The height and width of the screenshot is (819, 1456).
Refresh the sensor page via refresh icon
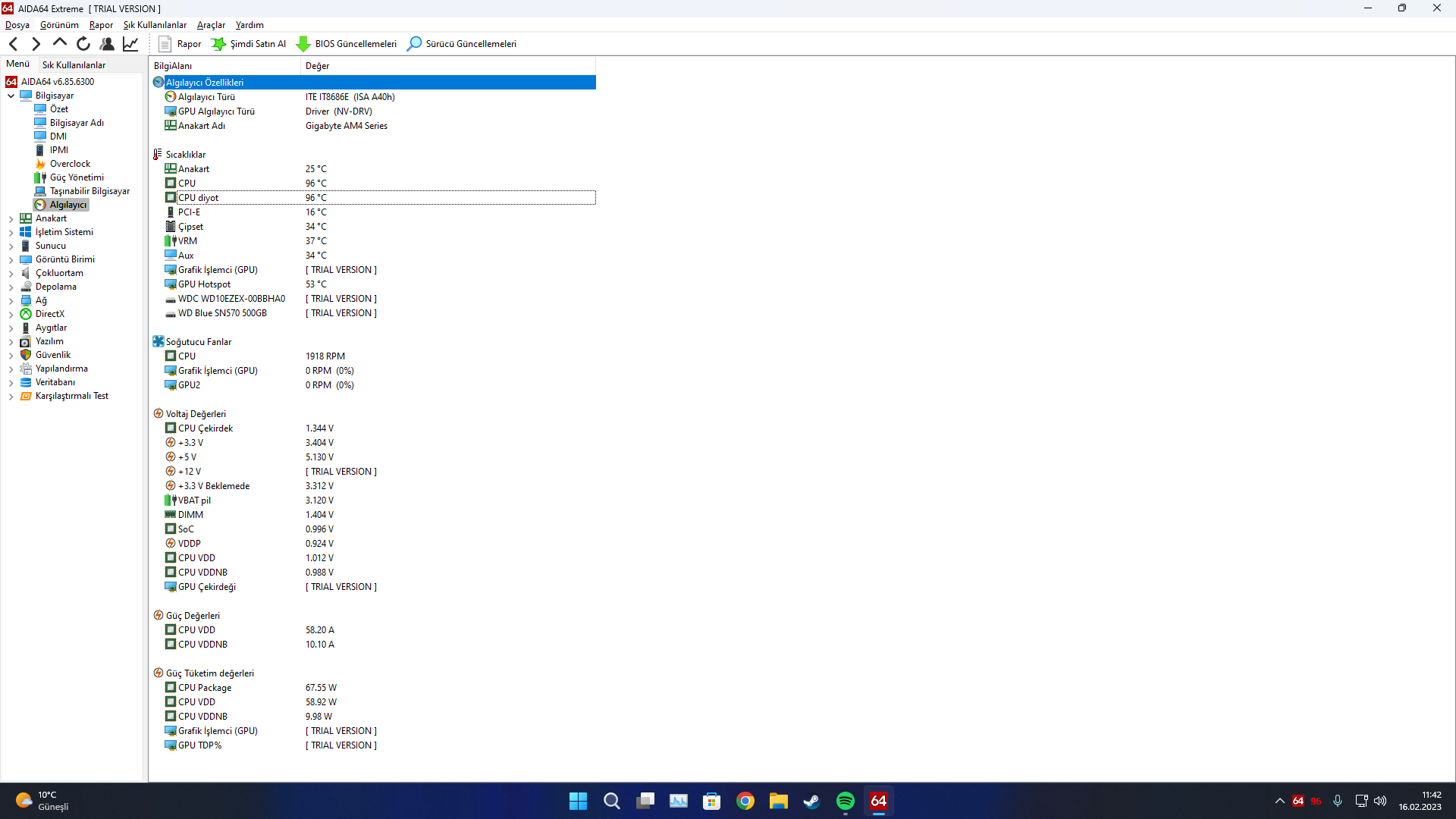point(83,44)
